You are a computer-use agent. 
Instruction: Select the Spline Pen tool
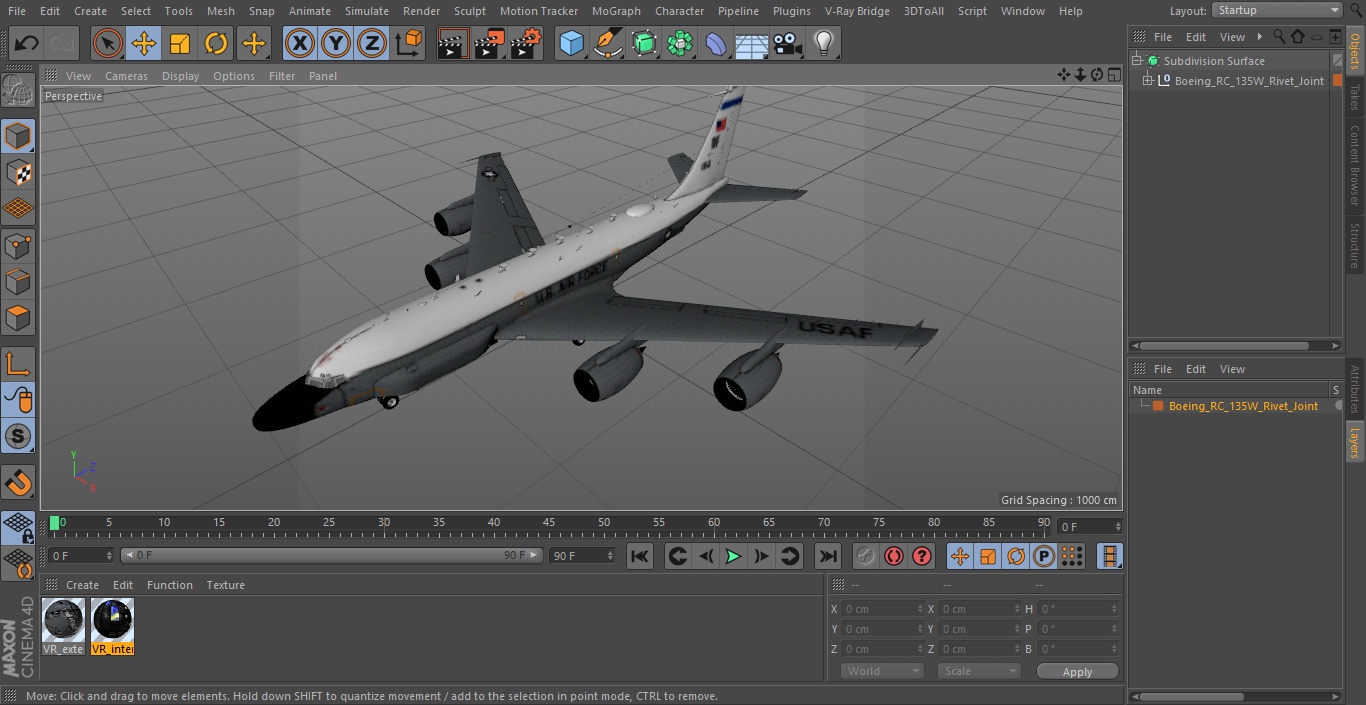(607, 43)
